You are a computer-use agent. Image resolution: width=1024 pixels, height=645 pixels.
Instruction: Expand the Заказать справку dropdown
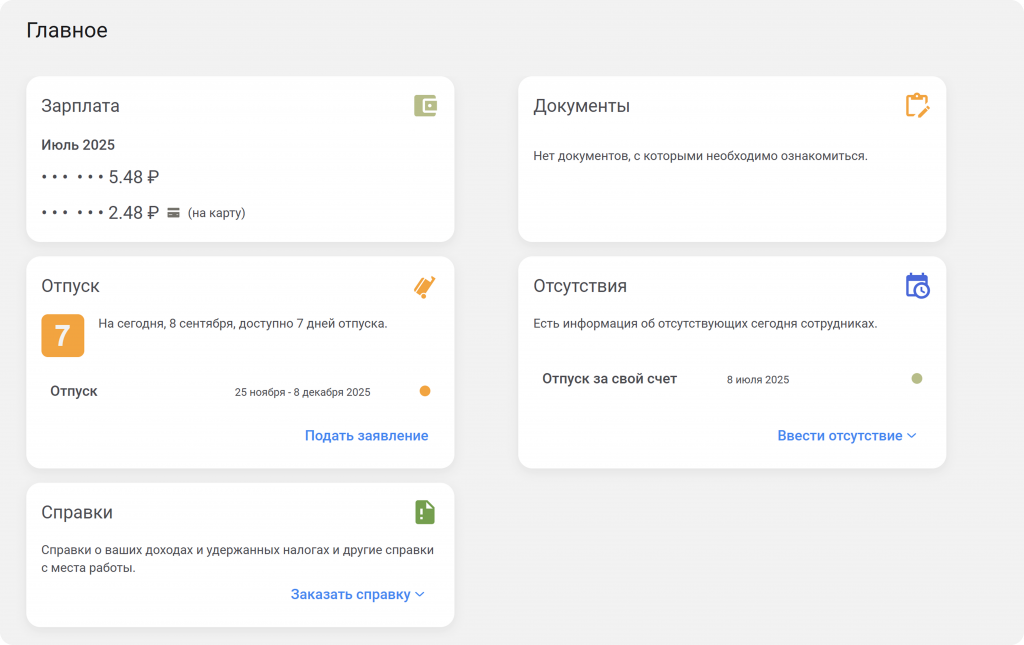pyautogui.click(x=358, y=594)
